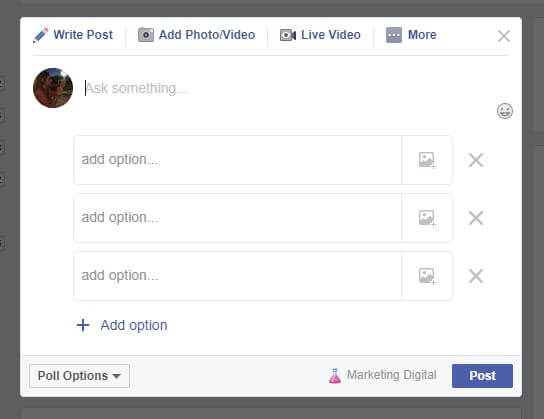
Task: Click the profile picture thumbnail
Action: (53, 88)
